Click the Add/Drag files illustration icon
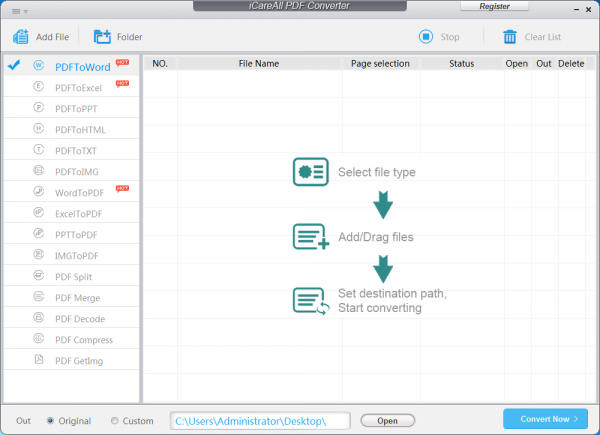The image size is (600, 435). click(x=311, y=236)
